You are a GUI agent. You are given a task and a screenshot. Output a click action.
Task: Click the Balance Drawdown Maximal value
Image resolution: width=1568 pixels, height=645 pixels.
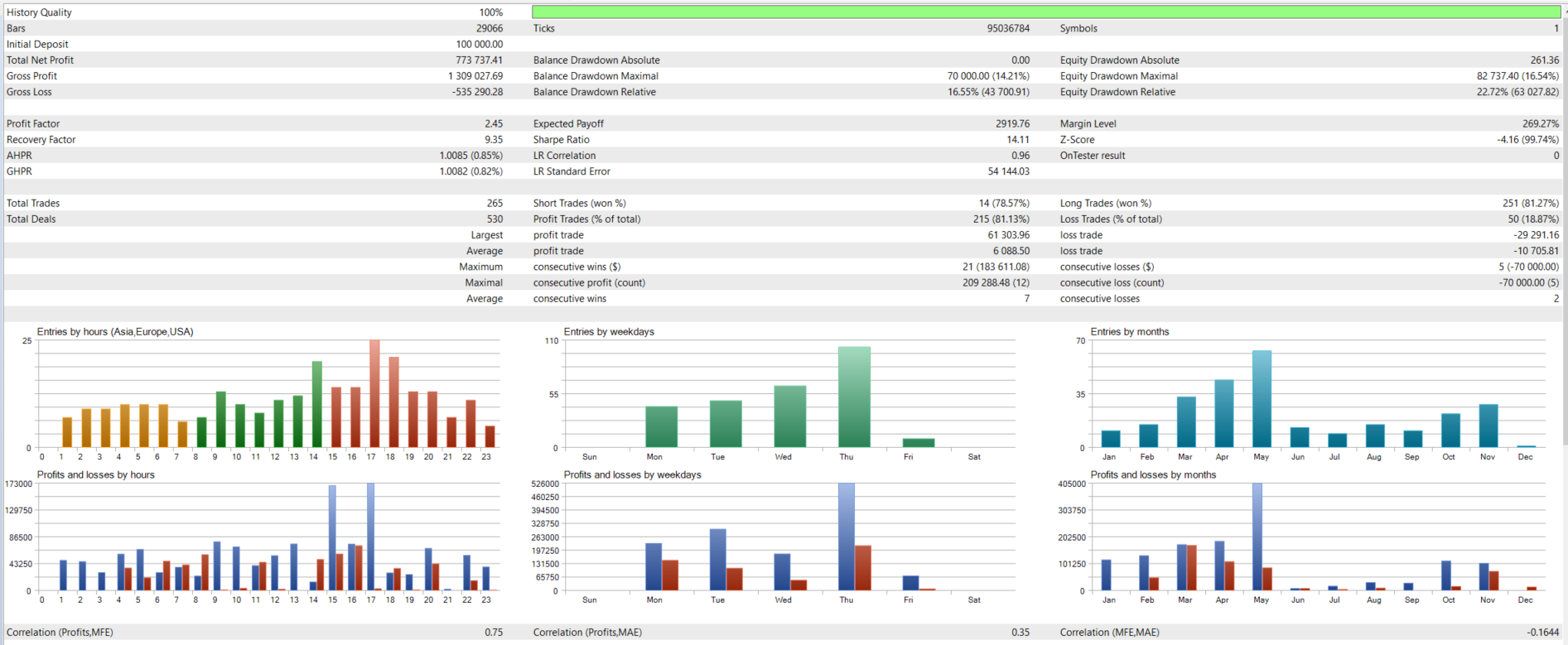tap(988, 76)
